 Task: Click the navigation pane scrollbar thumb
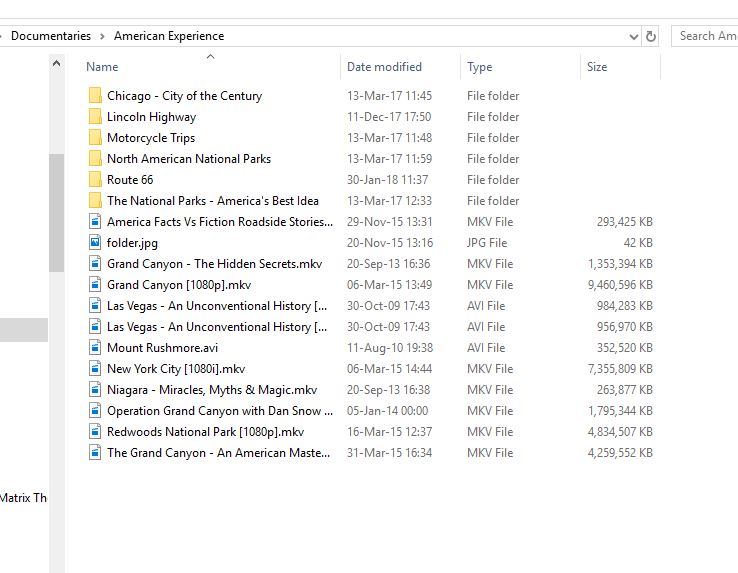coord(56,213)
